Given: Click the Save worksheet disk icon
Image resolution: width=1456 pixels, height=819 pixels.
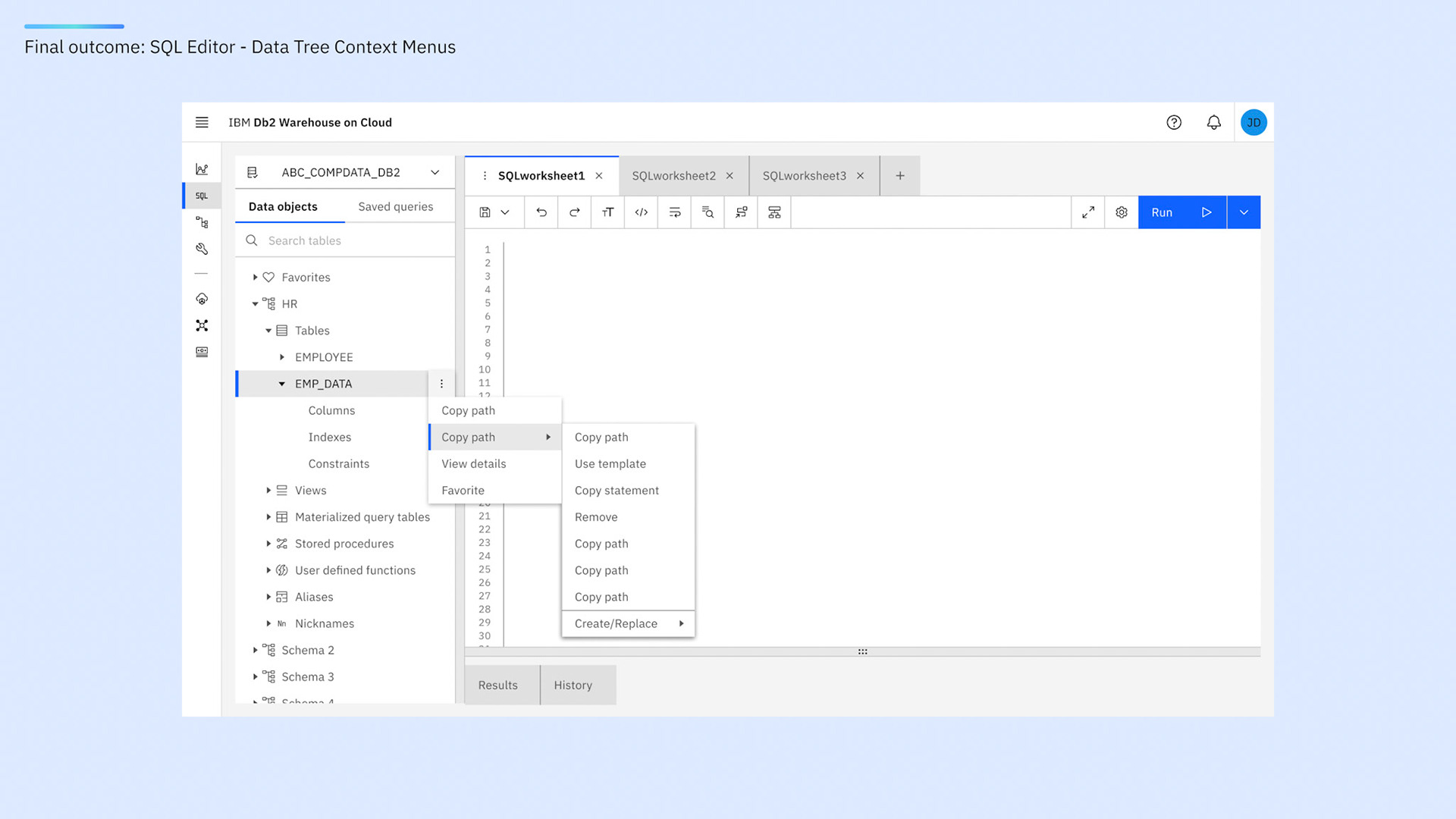Looking at the screenshot, I should (x=486, y=212).
